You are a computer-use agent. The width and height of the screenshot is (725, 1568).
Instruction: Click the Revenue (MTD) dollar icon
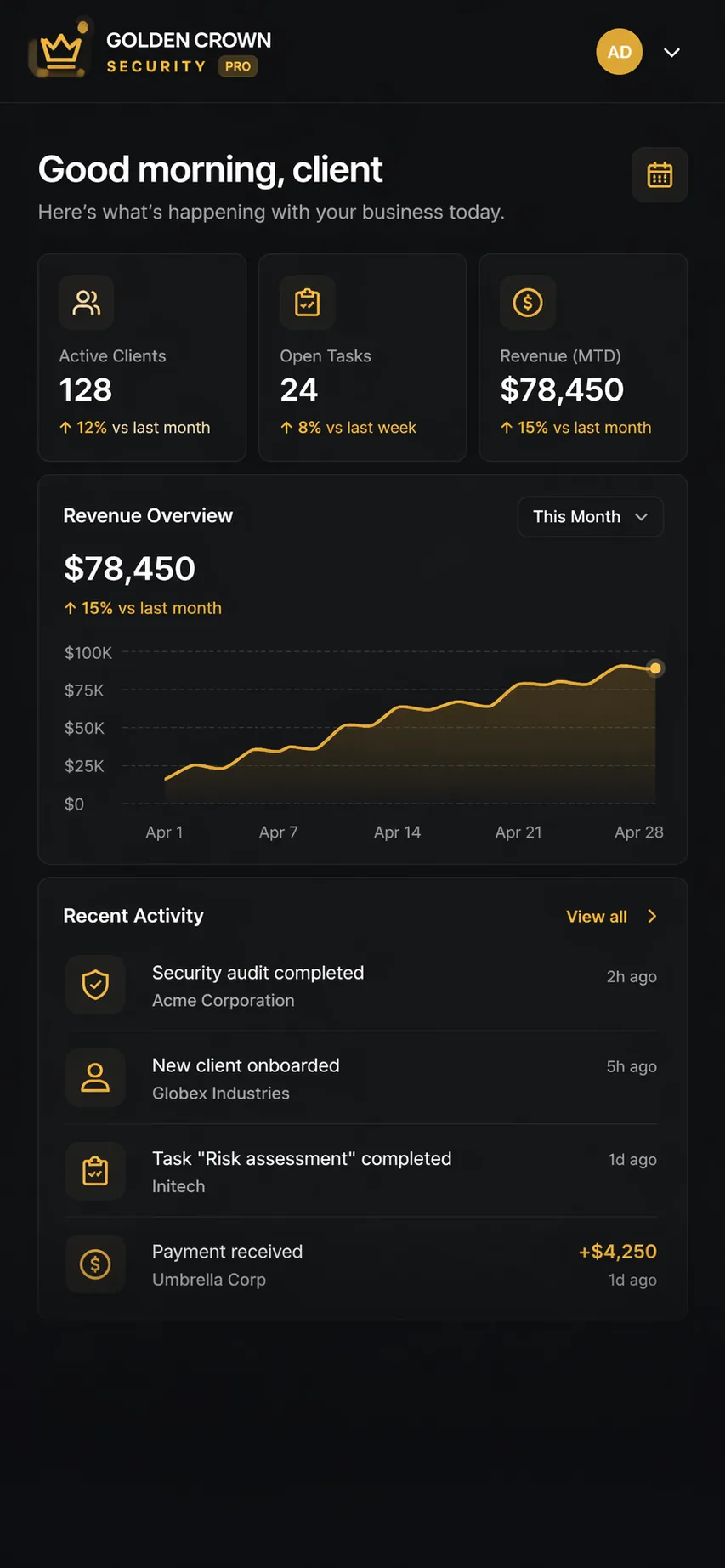click(528, 302)
